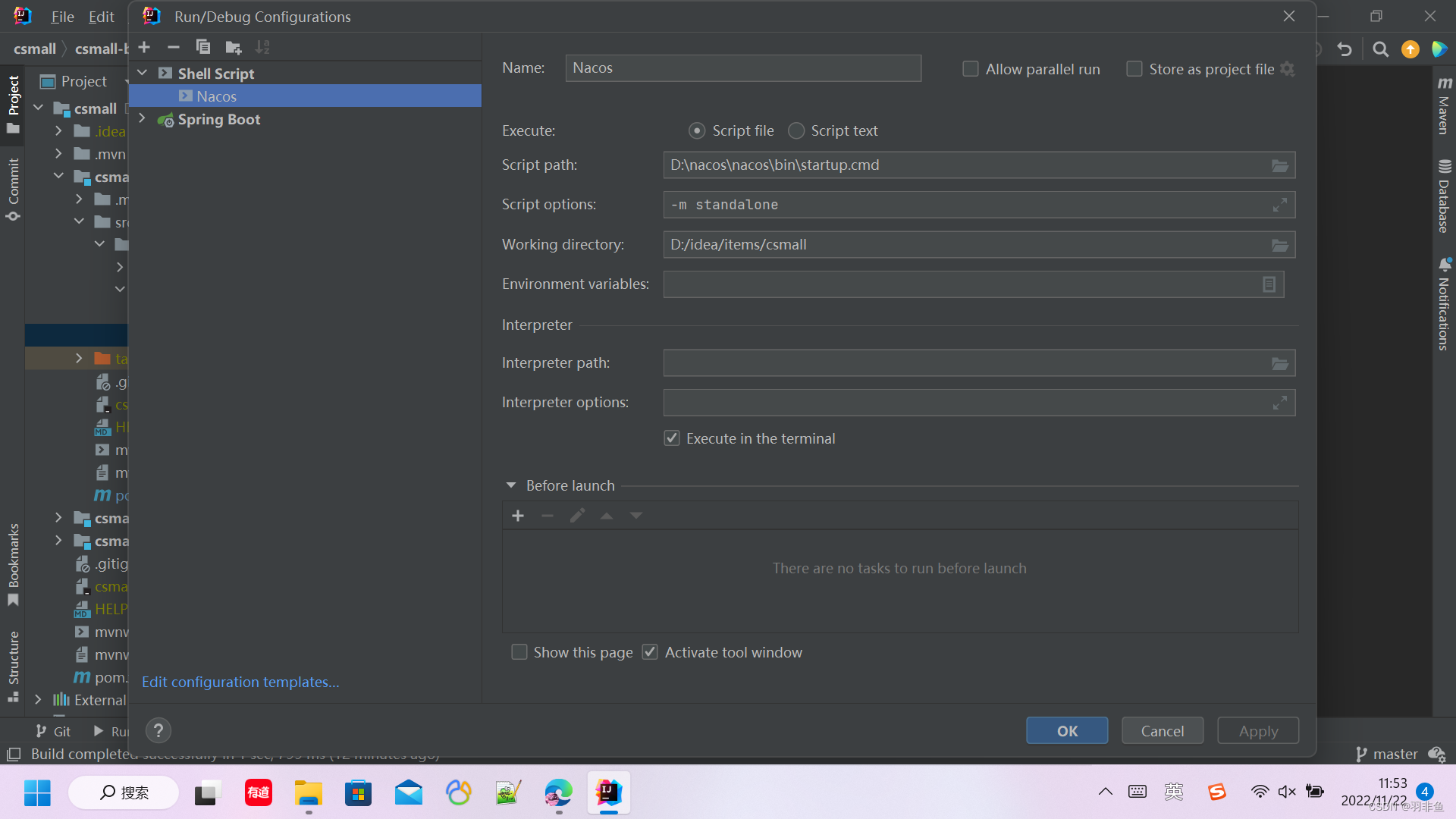Expand the .mvn folder
The image size is (1456, 819).
click(58, 153)
